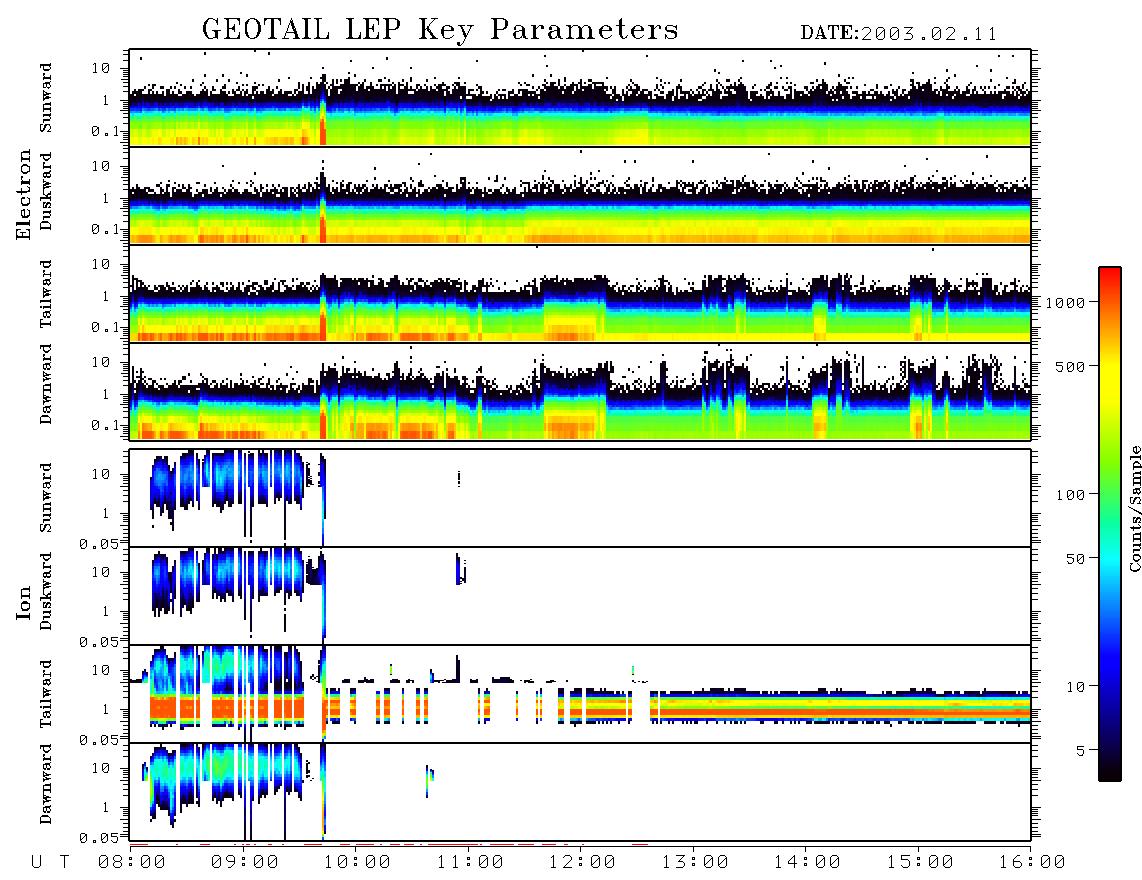
Task: Click the Electron Sunward spectrogram plot
Action: point(580,98)
